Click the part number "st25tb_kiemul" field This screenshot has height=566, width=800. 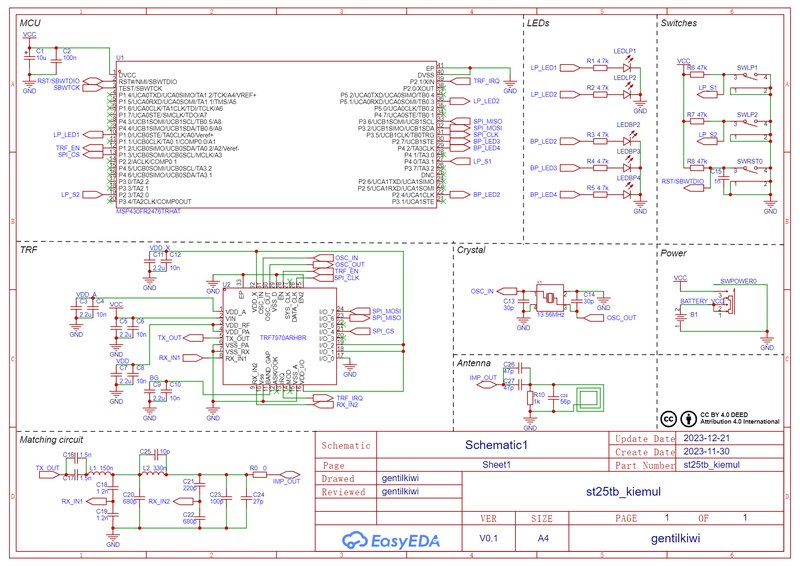[712, 464]
